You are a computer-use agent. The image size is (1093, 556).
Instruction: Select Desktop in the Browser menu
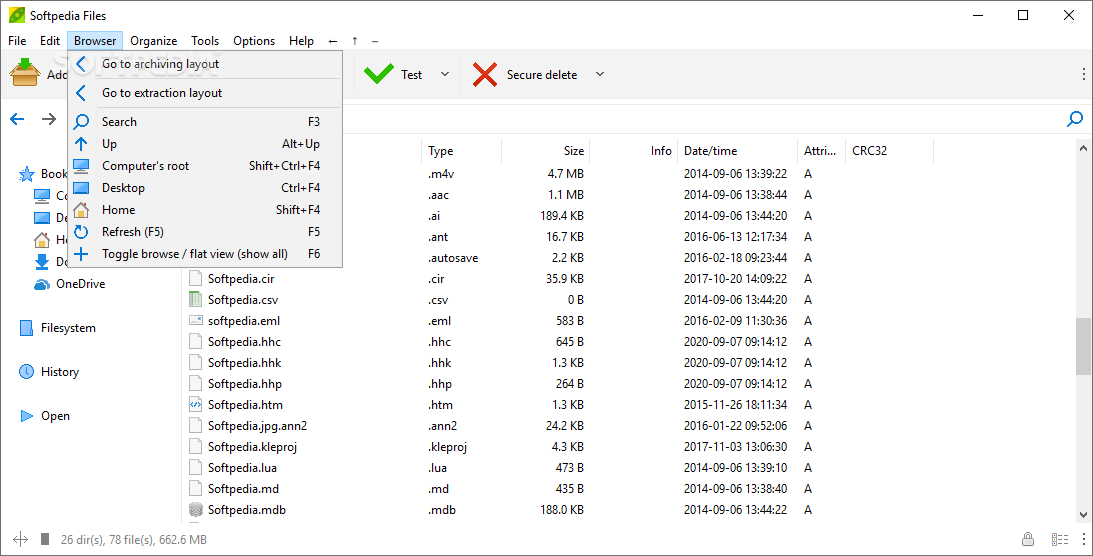[x=205, y=188]
